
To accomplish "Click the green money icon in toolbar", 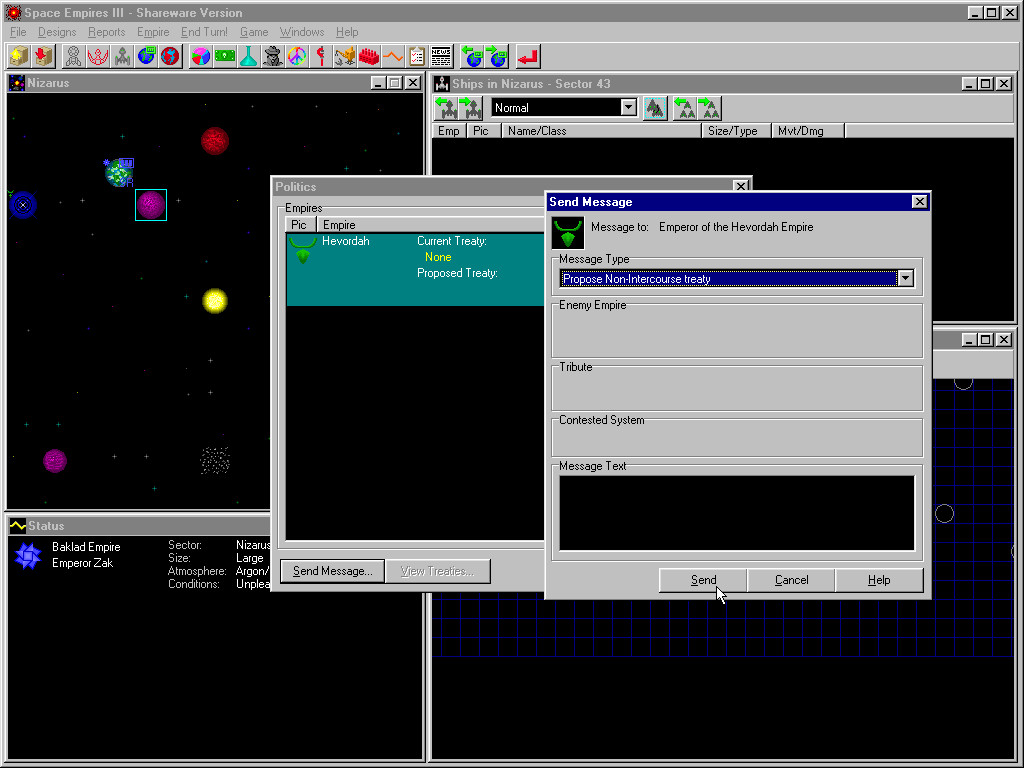I will pos(225,56).
